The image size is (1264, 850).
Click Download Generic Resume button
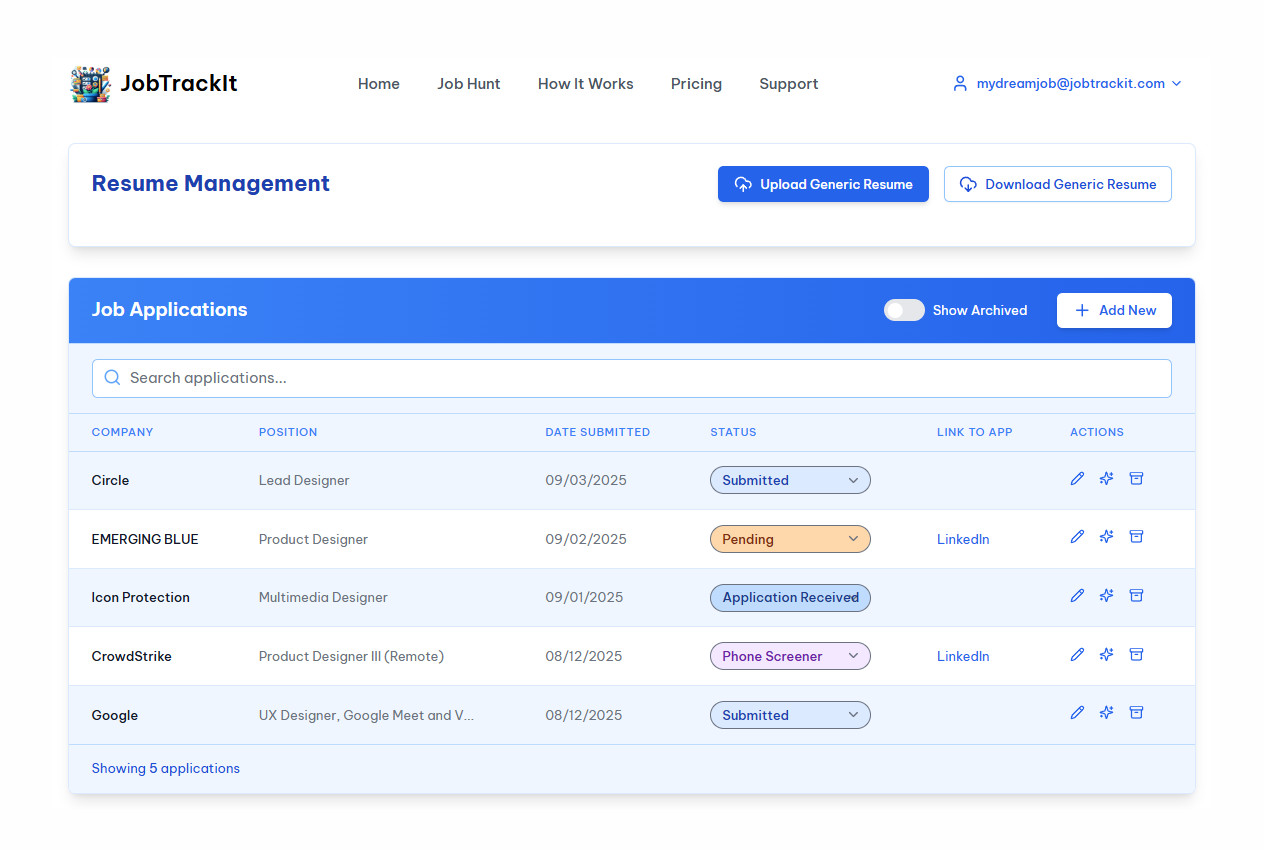[x=1058, y=184]
